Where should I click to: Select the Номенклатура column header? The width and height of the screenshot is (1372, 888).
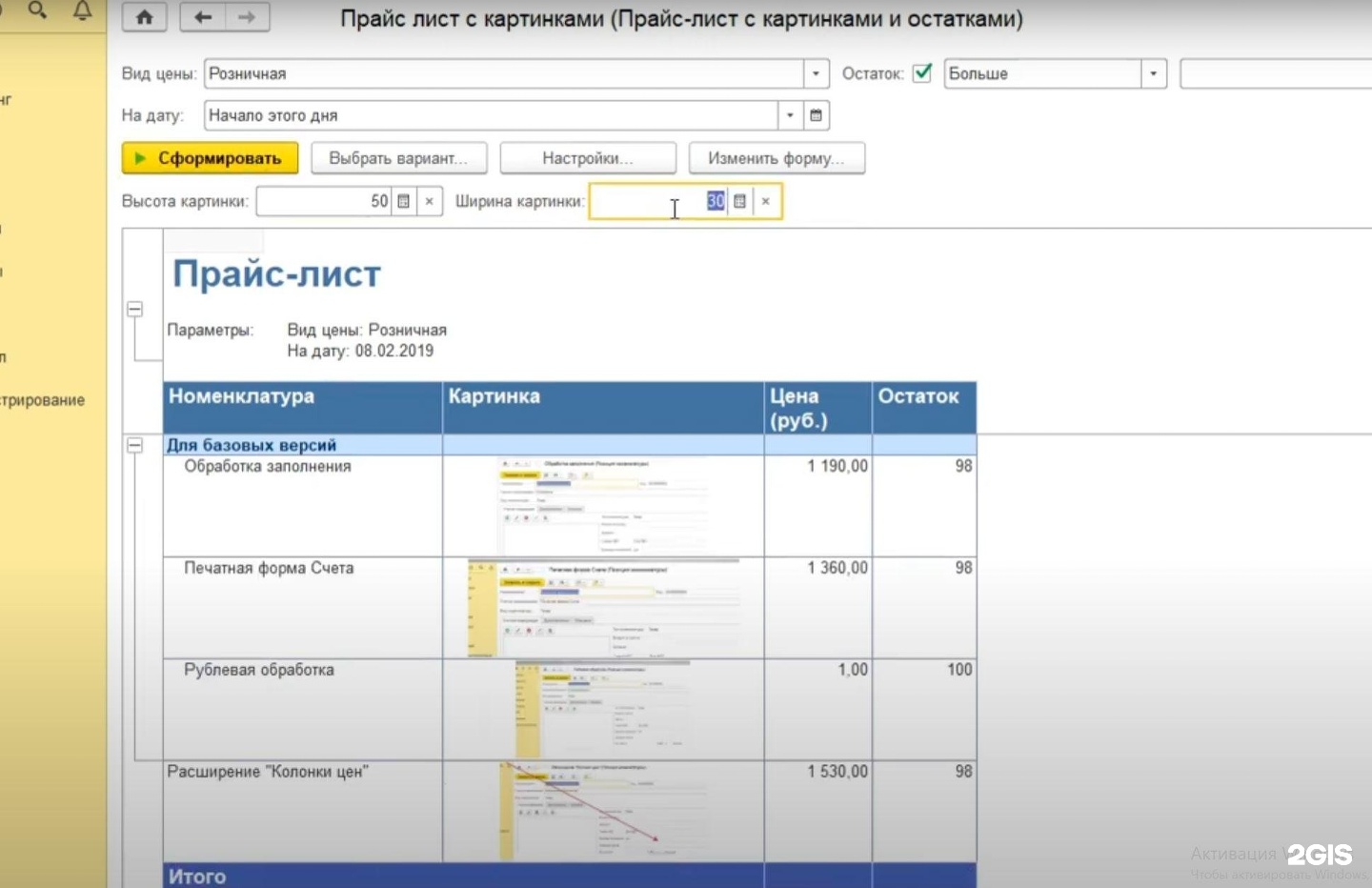pyautogui.click(x=303, y=408)
